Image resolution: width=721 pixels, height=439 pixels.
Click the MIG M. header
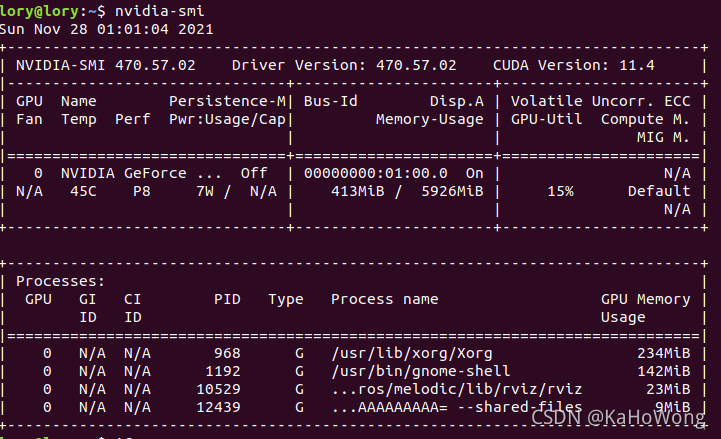click(663, 137)
